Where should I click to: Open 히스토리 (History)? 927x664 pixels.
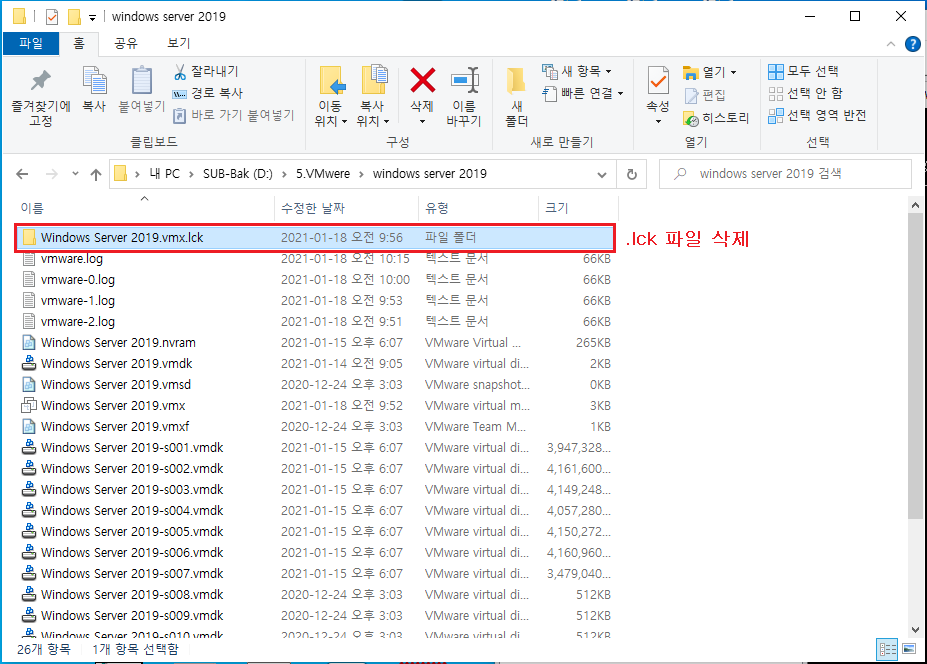tap(716, 118)
